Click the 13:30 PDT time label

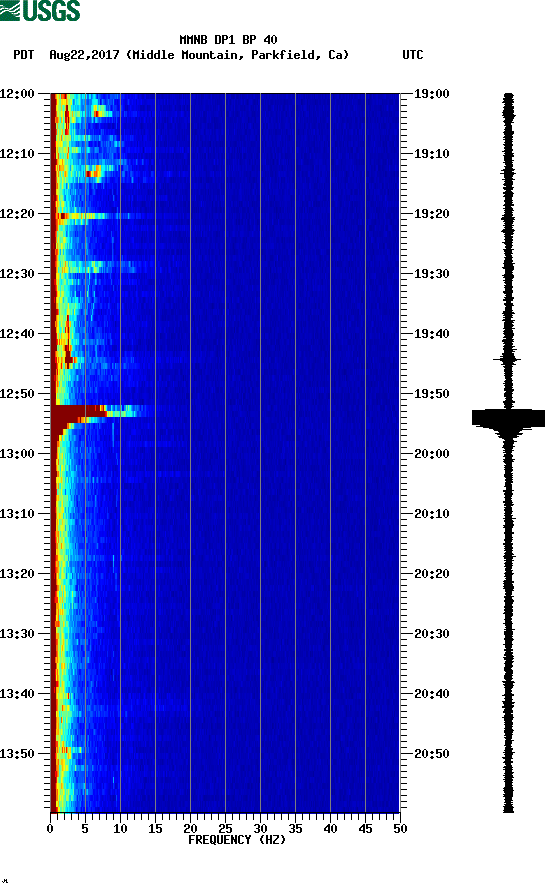18,634
